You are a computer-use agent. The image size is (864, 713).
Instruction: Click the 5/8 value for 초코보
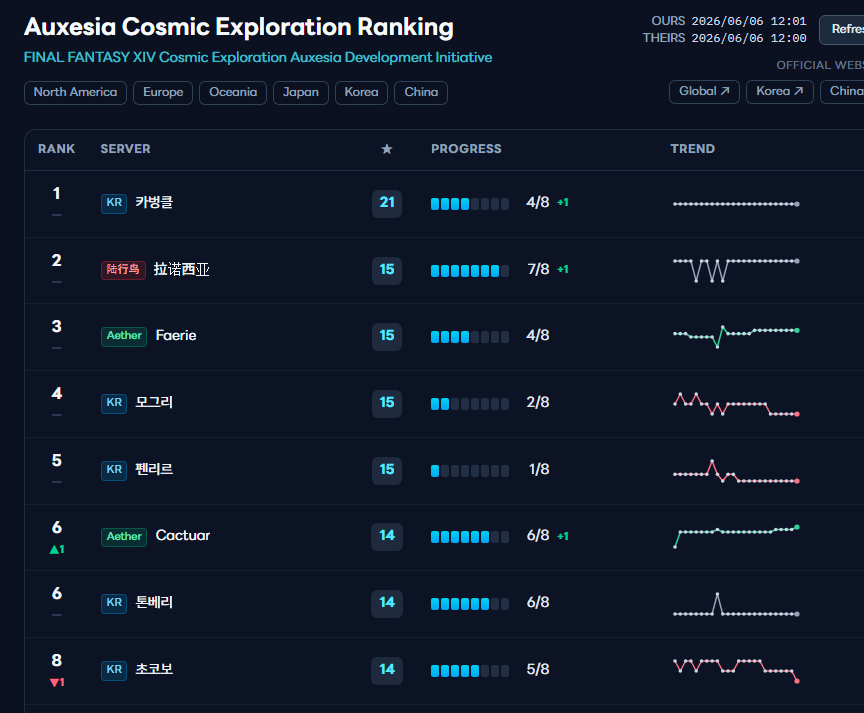538,669
